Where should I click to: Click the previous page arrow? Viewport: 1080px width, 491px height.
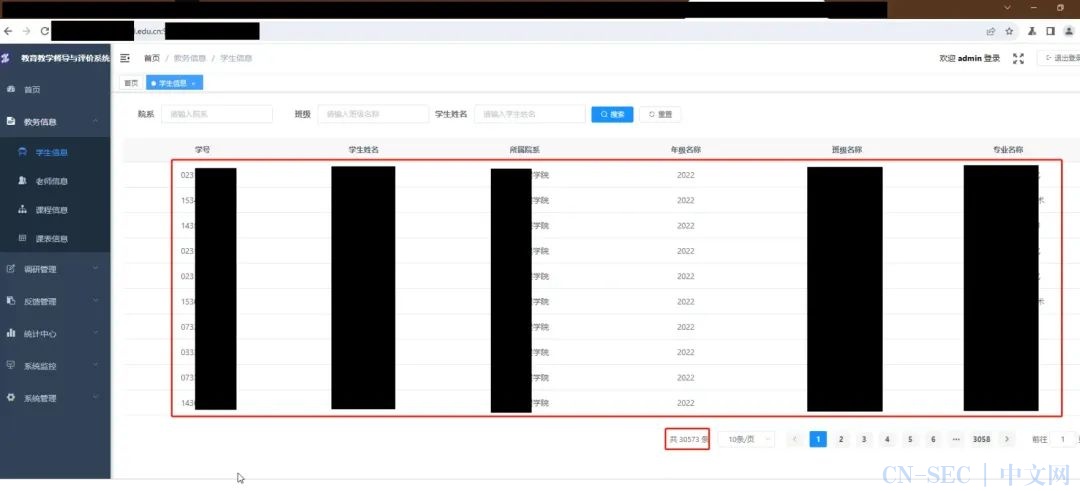point(796,439)
